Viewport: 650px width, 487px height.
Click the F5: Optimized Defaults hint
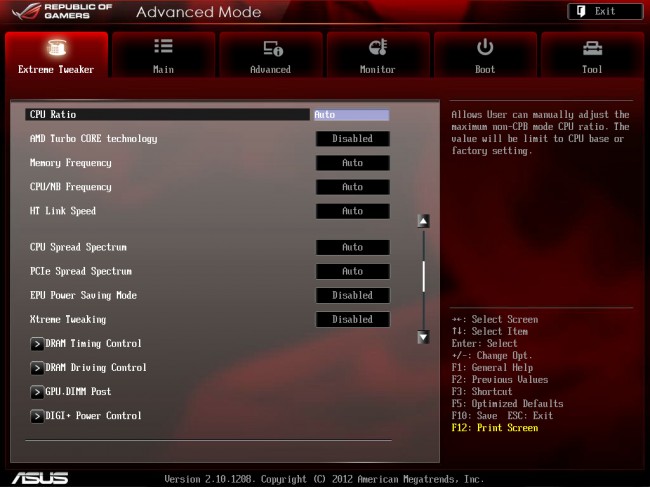507,404
